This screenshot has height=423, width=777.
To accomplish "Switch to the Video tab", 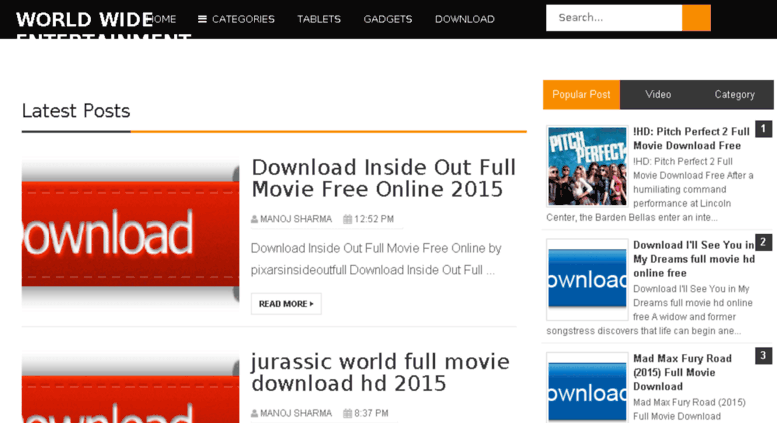I will pos(658,95).
